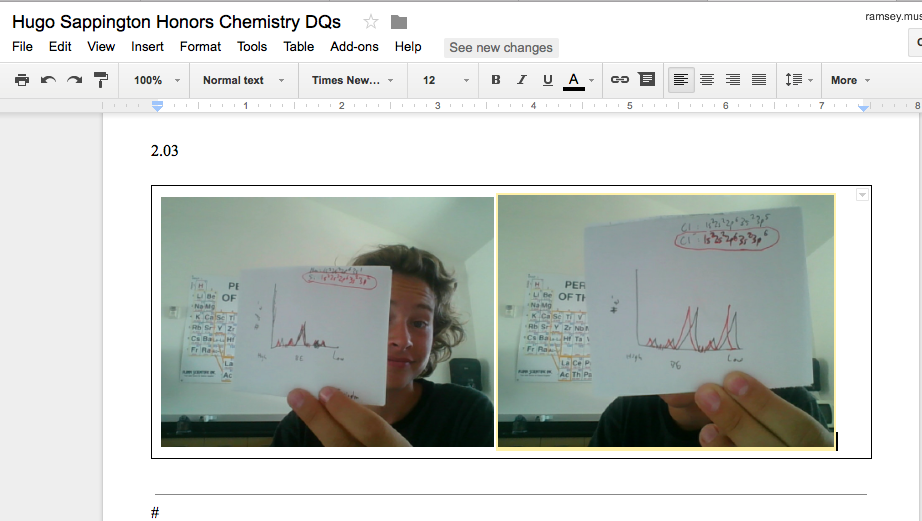Toggle underline formatting
The width and height of the screenshot is (922, 521).
click(x=547, y=80)
